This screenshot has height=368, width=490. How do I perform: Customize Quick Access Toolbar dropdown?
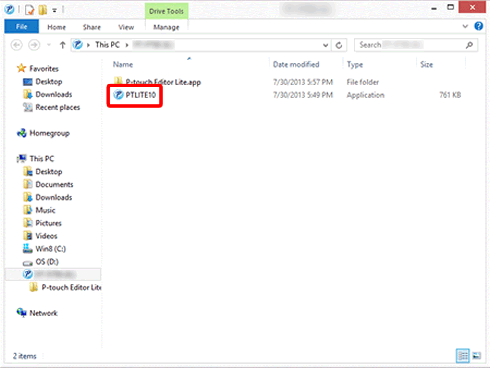(54, 10)
